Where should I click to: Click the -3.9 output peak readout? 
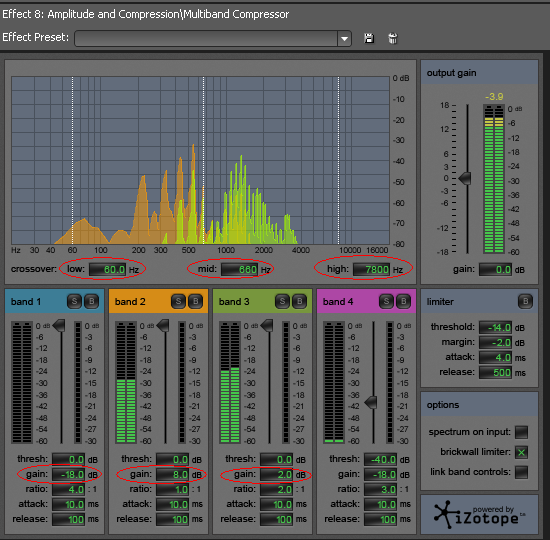click(494, 96)
